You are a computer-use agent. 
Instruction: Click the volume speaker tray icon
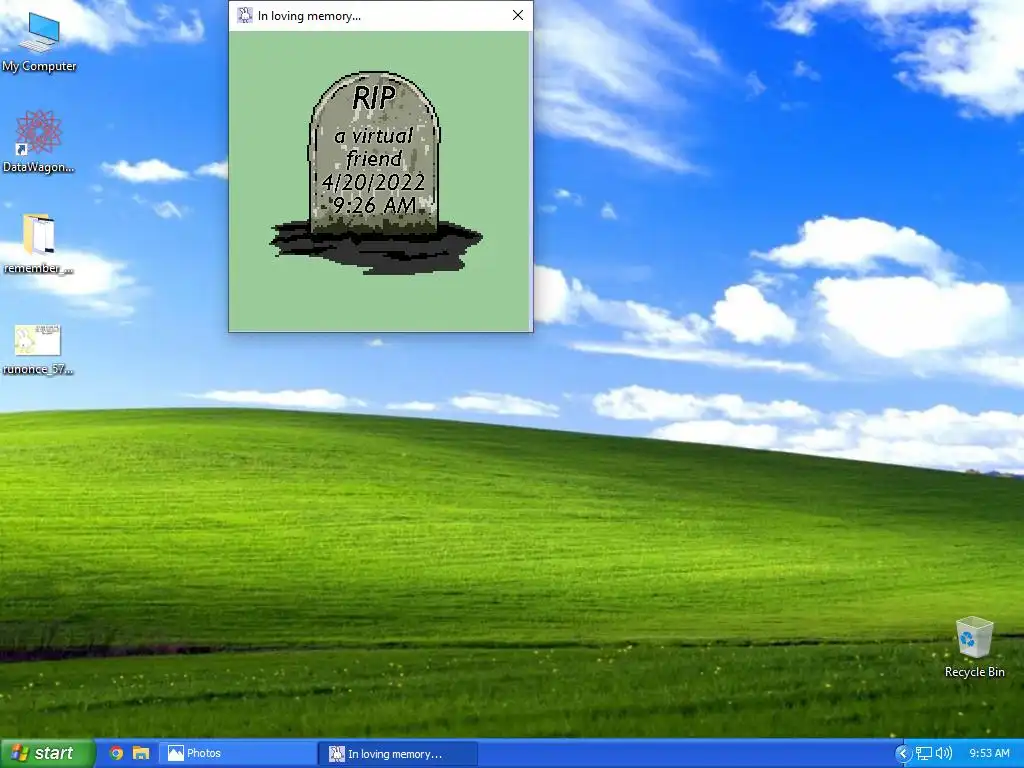[x=944, y=754]
